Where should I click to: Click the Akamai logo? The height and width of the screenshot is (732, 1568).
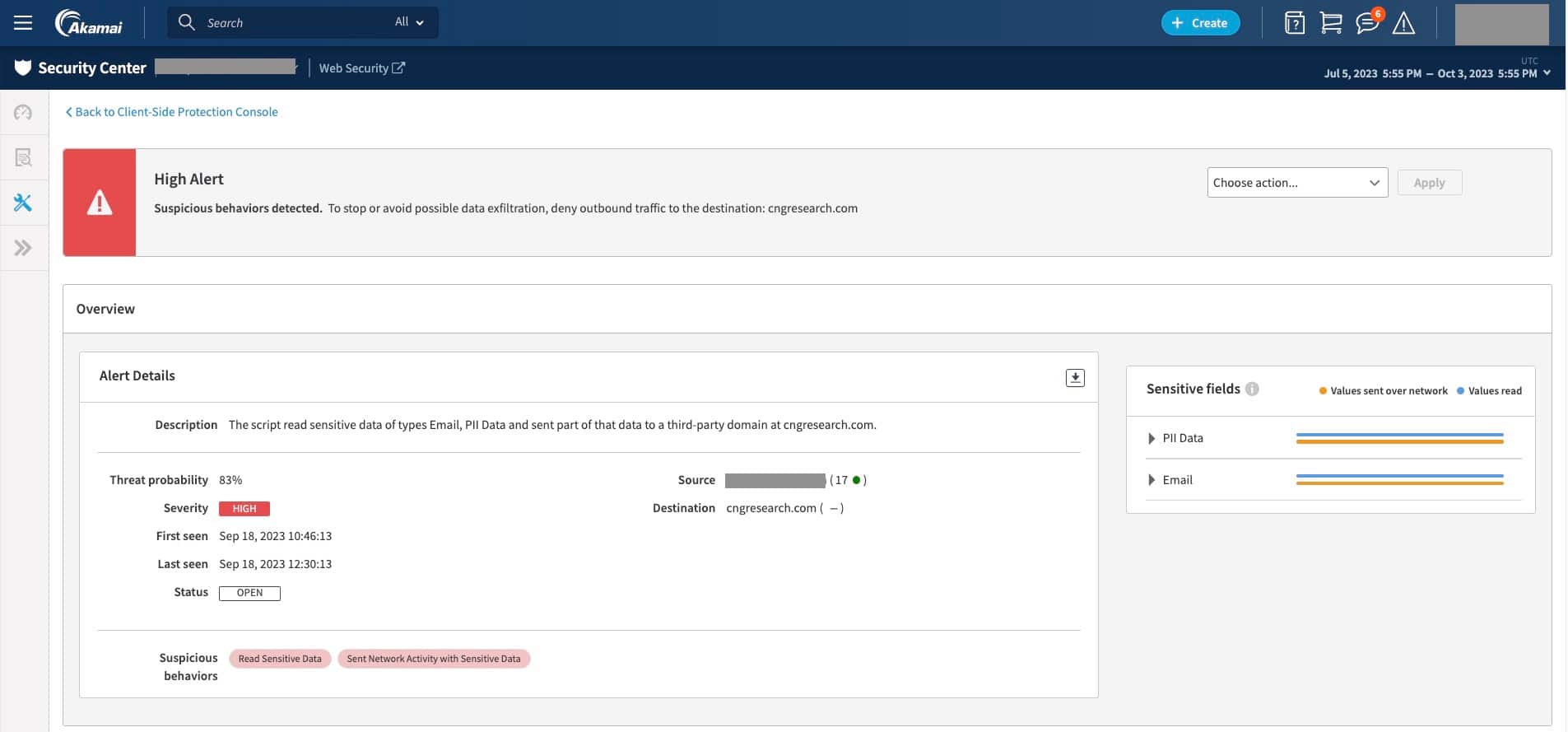(89, 23)
